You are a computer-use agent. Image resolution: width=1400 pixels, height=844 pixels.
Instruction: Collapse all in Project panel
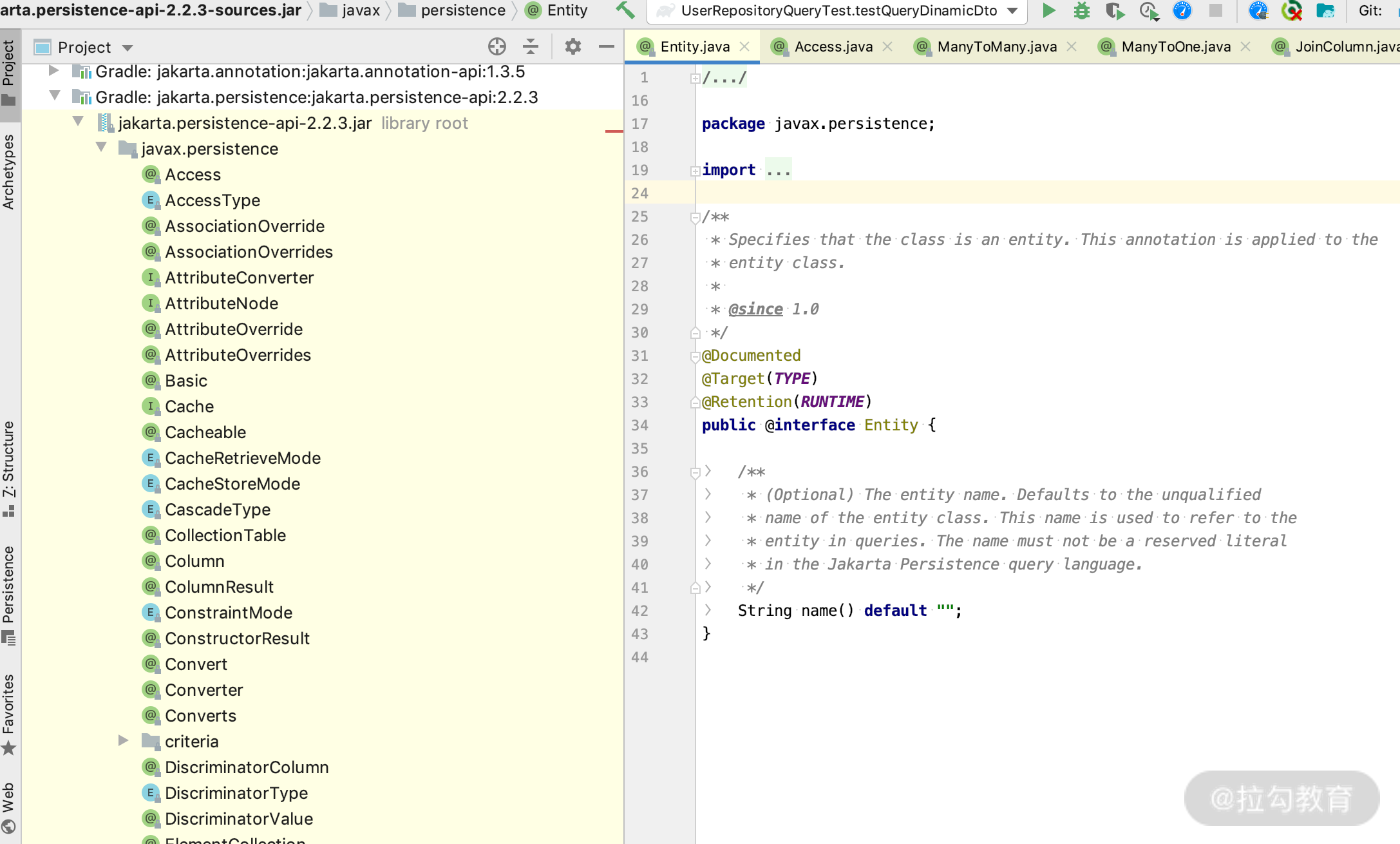point(530,46)
